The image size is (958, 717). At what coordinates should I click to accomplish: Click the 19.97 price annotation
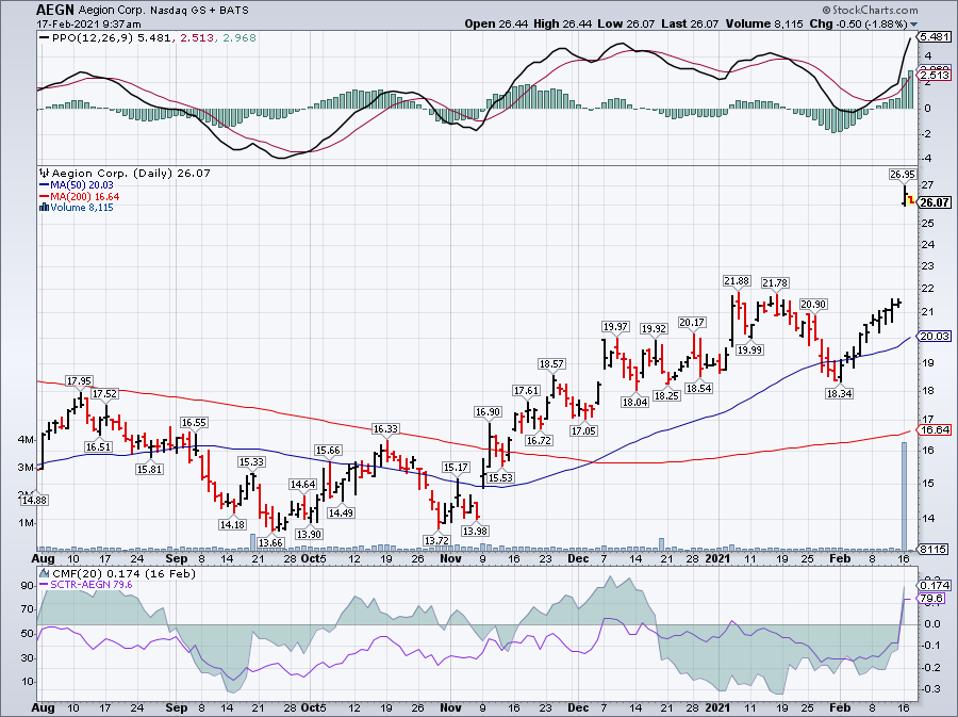[615, 327]
